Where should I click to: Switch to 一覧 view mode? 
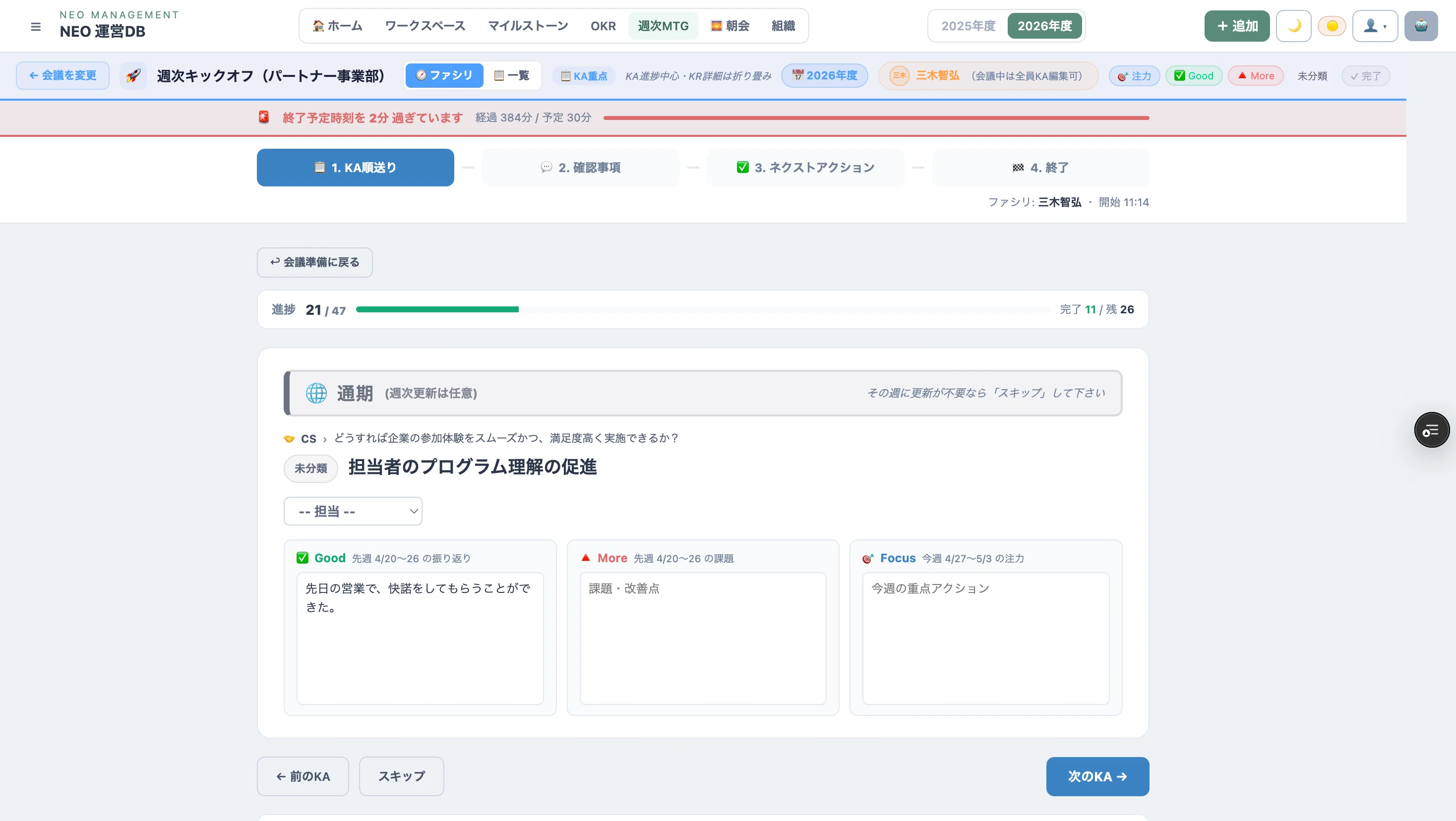pos(511,76)
